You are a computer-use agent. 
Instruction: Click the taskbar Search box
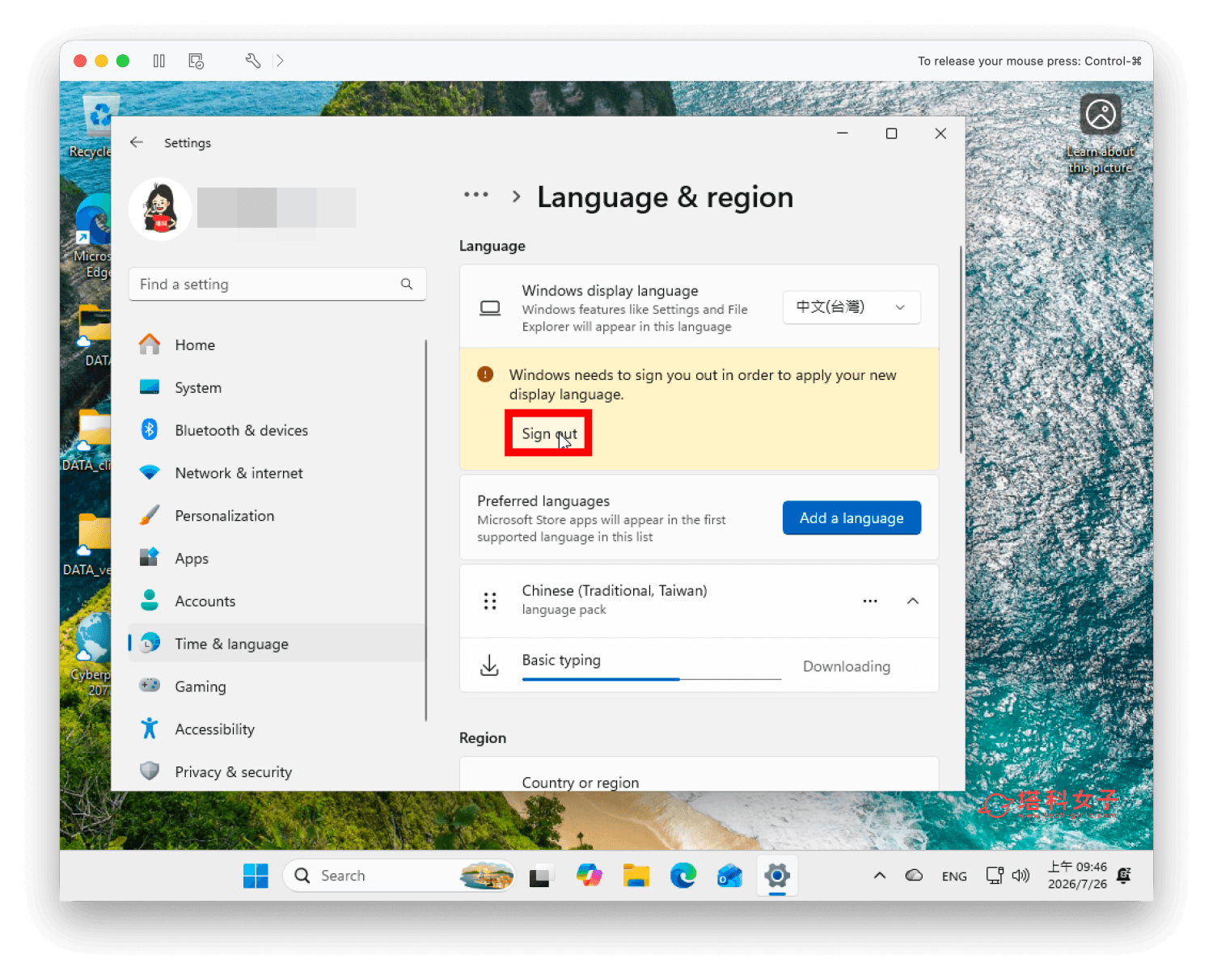pos(399,876)
